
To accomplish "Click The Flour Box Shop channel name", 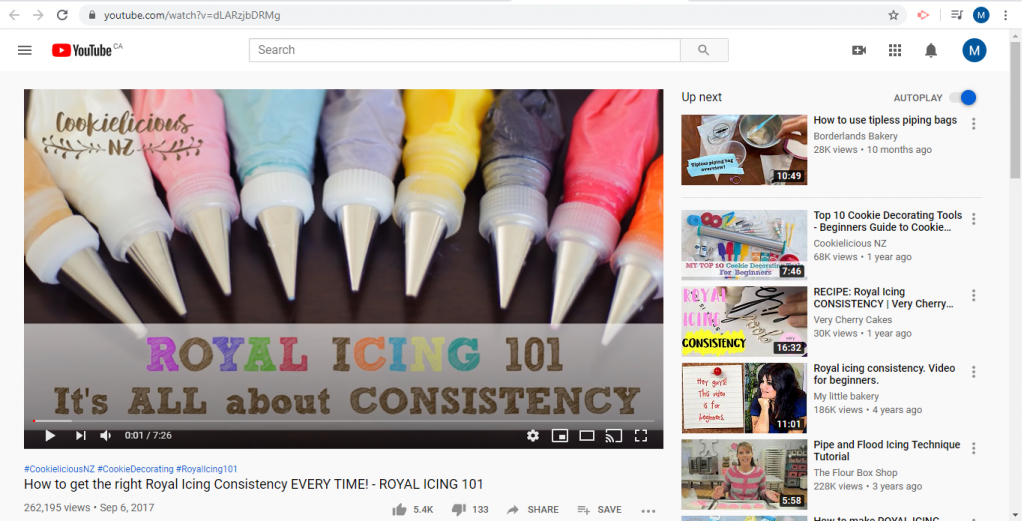I will pos(855,473).
